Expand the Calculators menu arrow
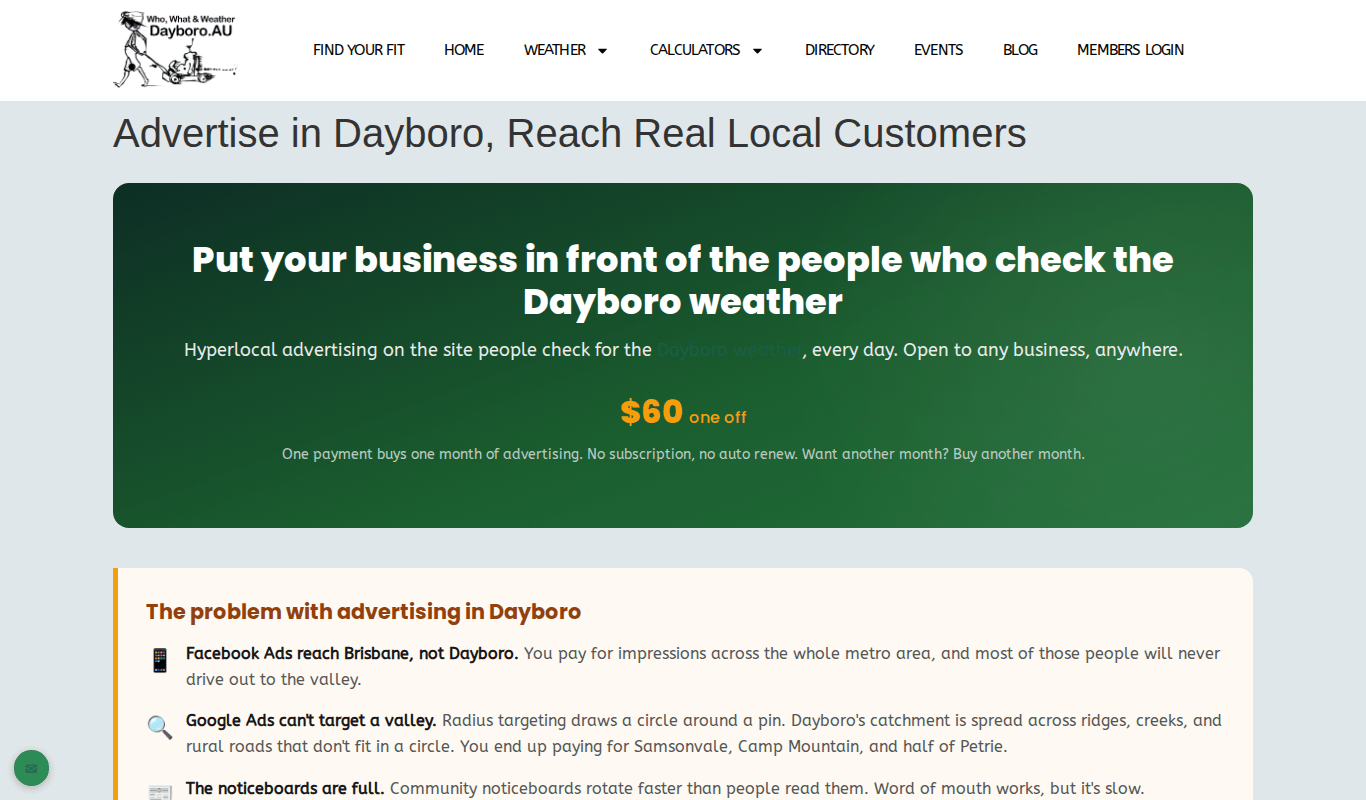This screenshot has width=1366, height=800. pos(757,51)
